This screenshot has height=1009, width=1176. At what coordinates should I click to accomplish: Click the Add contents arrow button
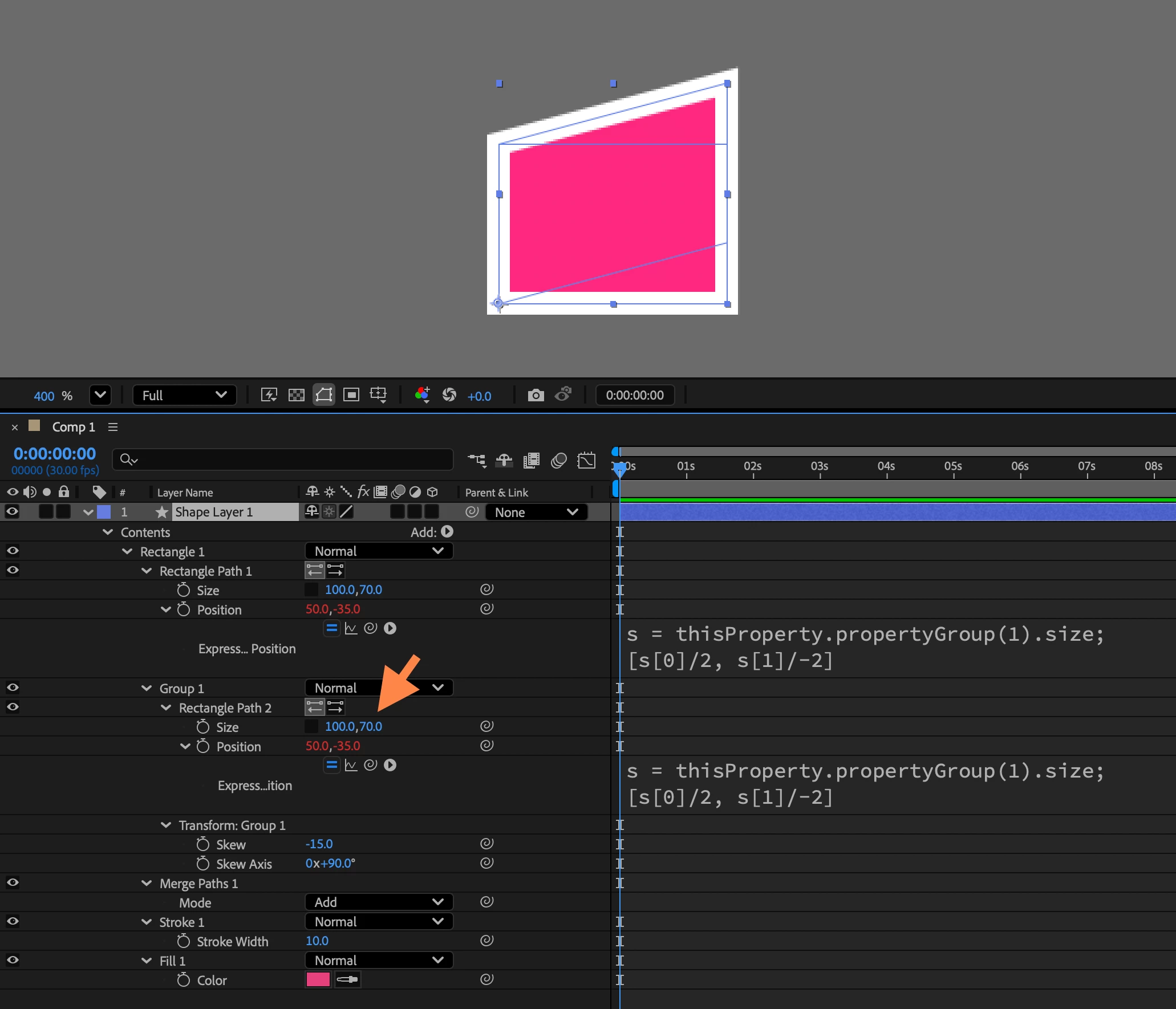point(447,532)
